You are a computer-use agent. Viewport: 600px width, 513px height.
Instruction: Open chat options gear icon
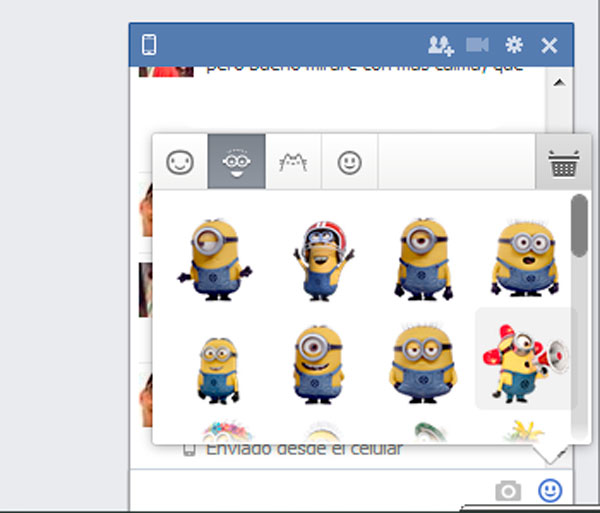[514, 45]
